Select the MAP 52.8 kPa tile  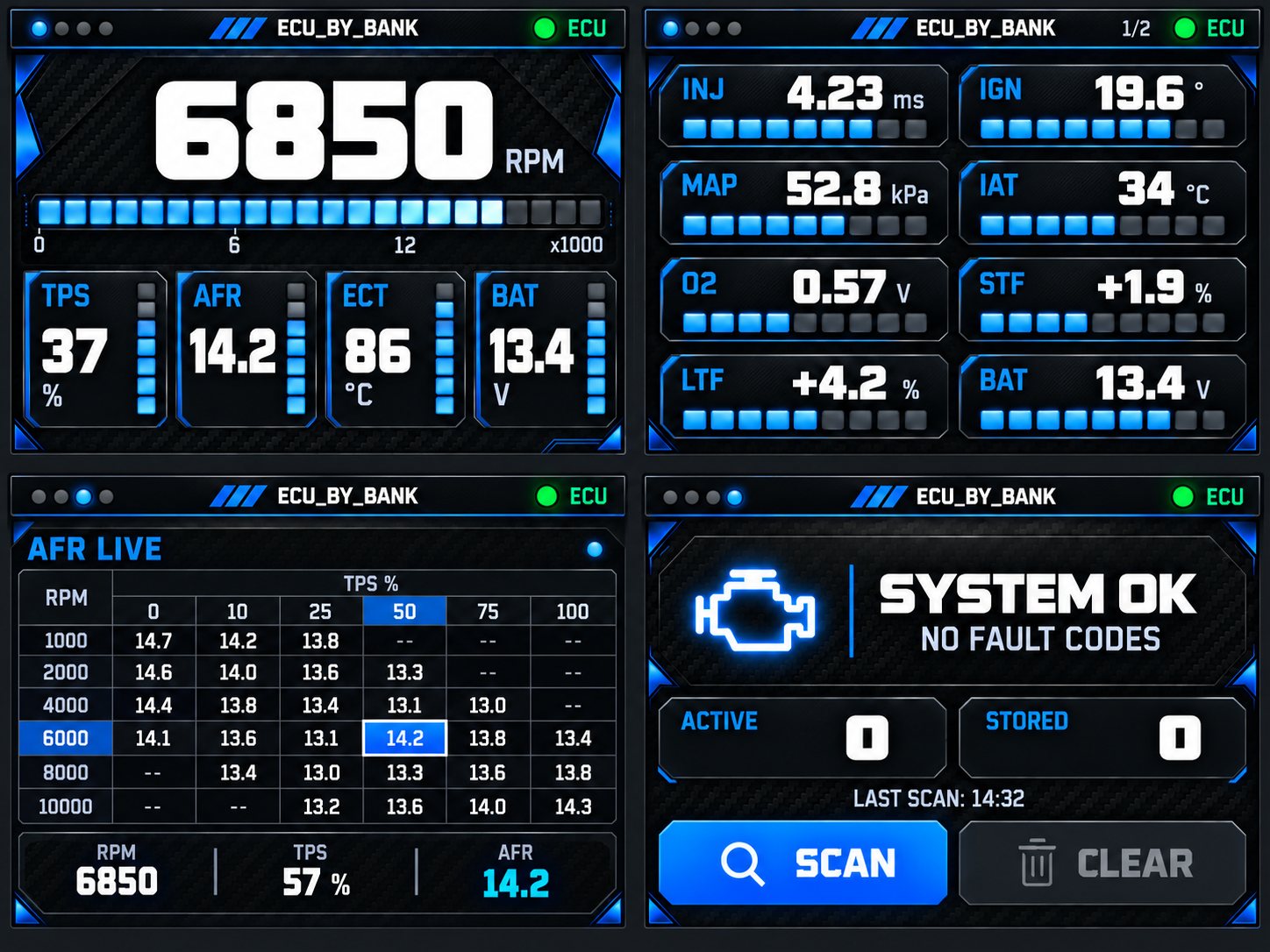pyautogui.click(x=803, y=202)
